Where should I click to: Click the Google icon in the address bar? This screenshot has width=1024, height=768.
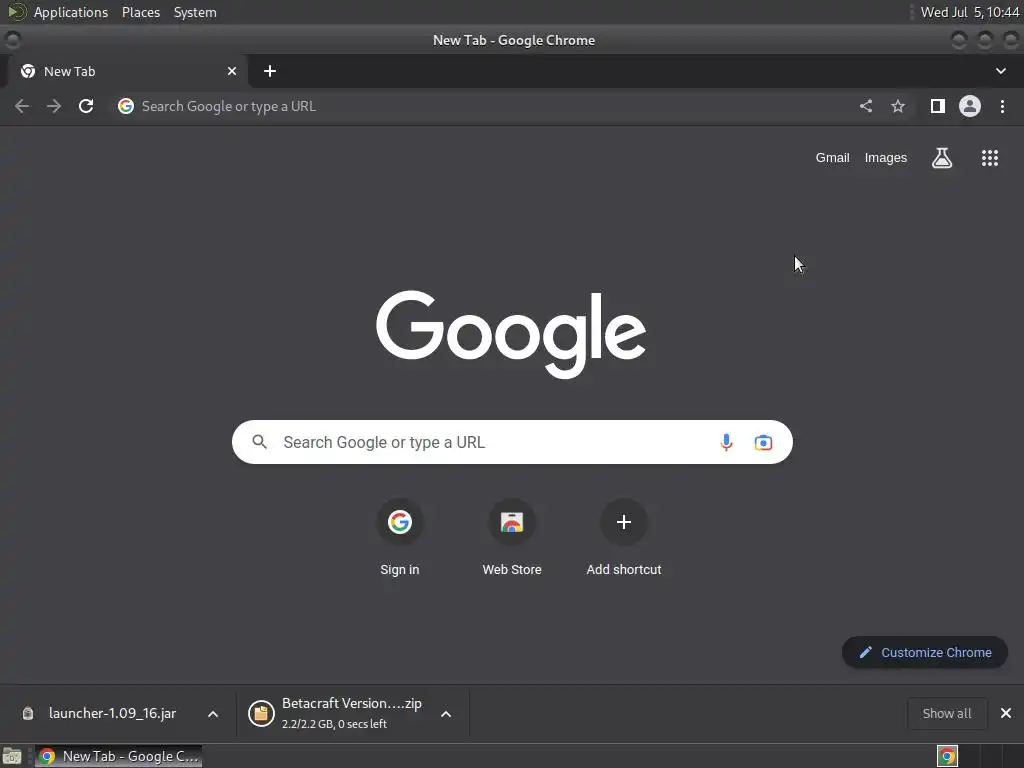(x=125, y=106)
